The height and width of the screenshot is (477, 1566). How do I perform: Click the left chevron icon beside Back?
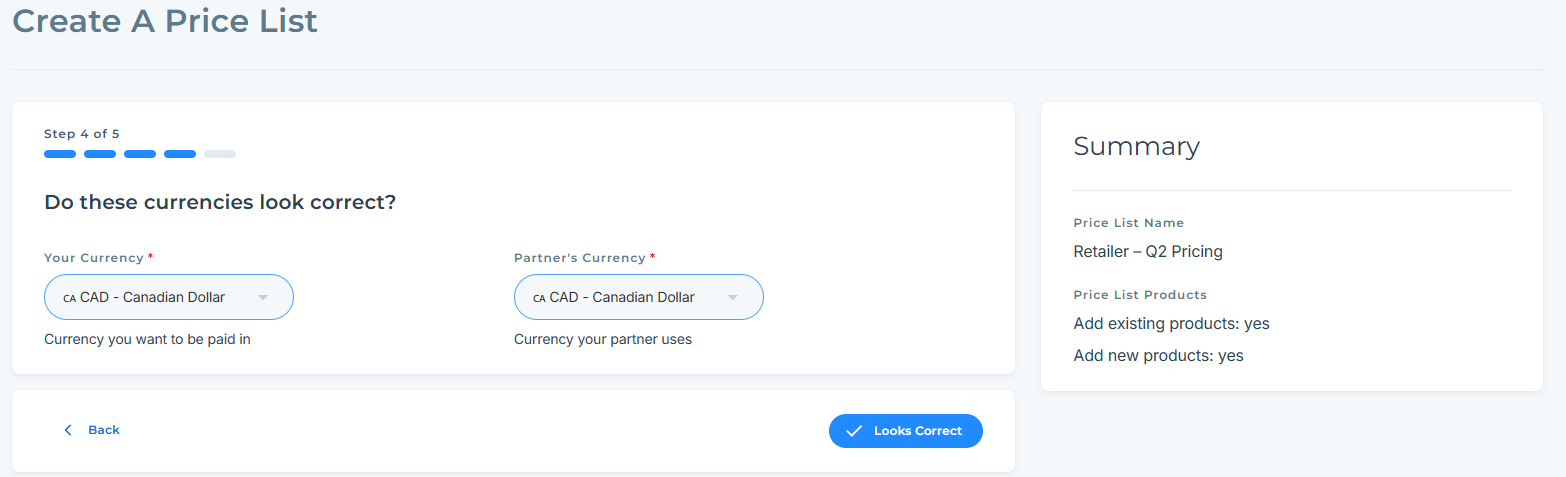pyautogui.click(x=68, y=430)
